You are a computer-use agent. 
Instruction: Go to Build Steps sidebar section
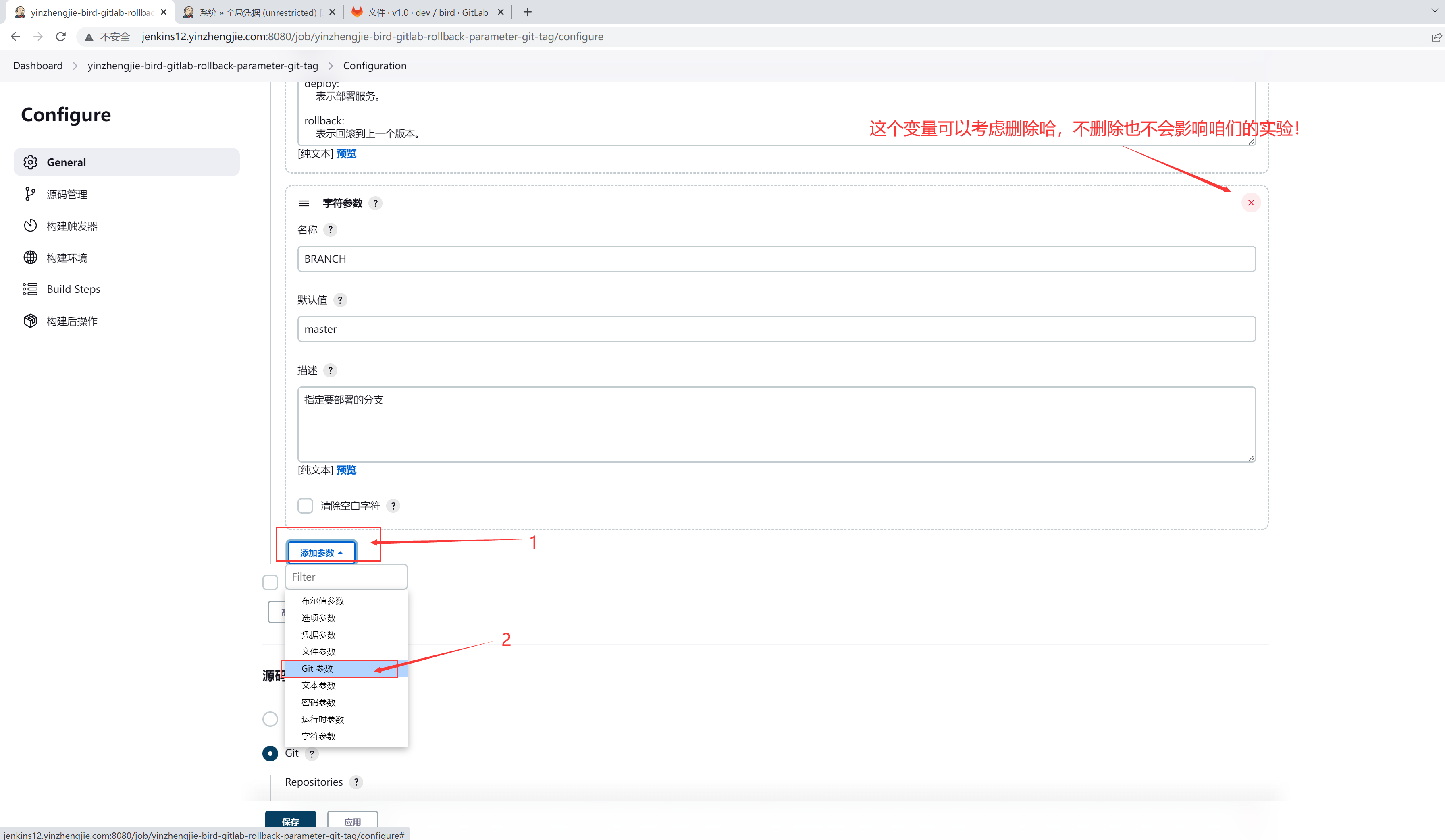click(x=73, y=289)
